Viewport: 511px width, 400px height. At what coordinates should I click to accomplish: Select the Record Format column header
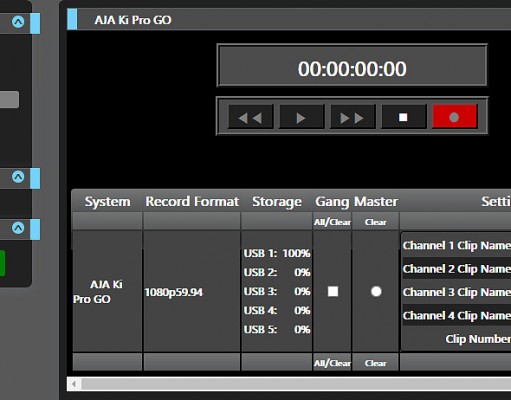[192, 201]
